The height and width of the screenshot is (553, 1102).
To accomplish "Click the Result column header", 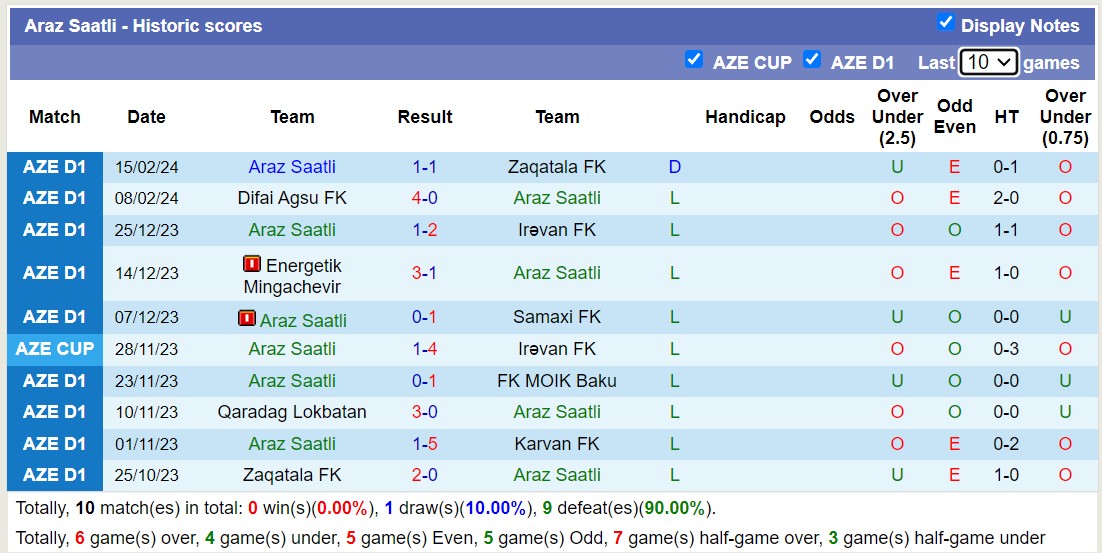I will coord(425,117).
